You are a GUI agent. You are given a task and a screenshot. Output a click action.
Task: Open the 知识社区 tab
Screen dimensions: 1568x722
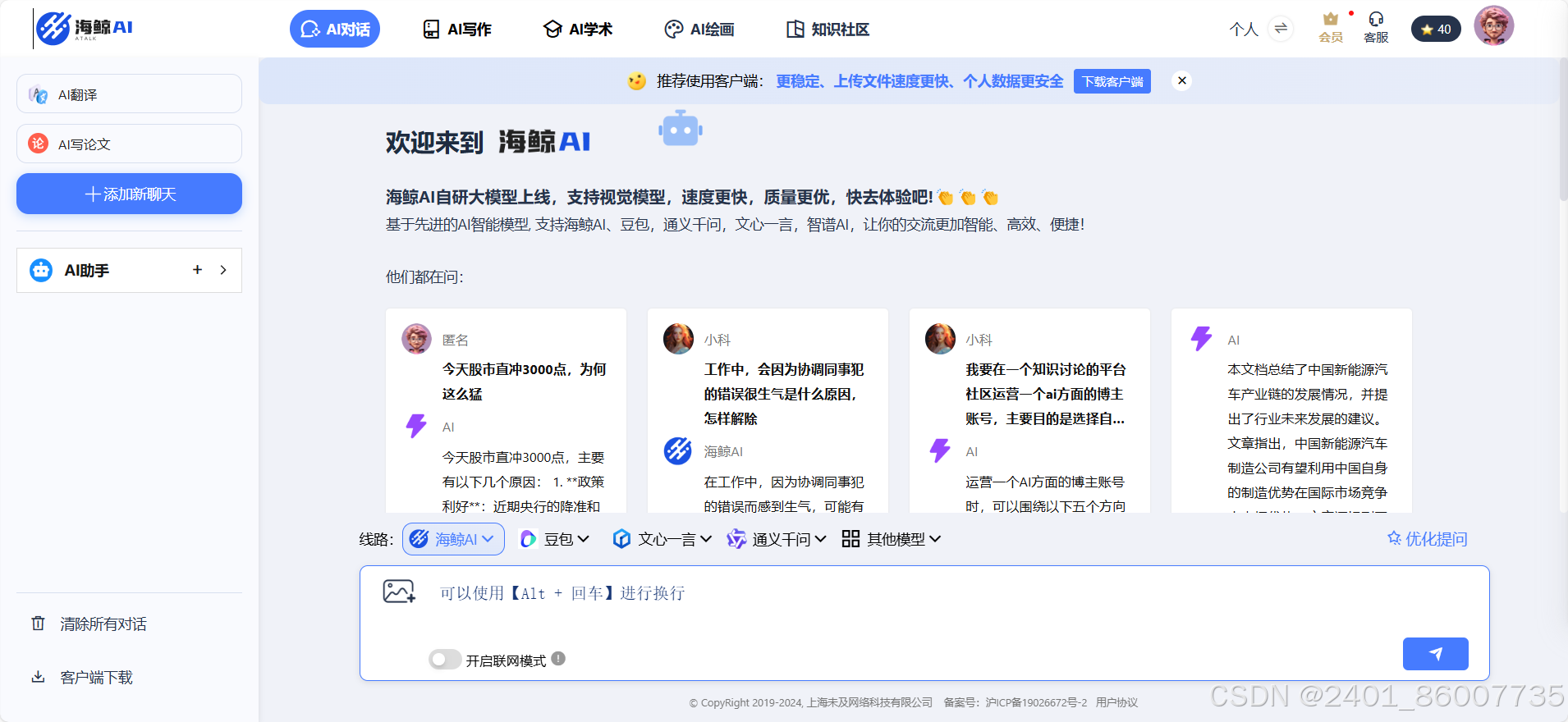click(x=828, y=30)
